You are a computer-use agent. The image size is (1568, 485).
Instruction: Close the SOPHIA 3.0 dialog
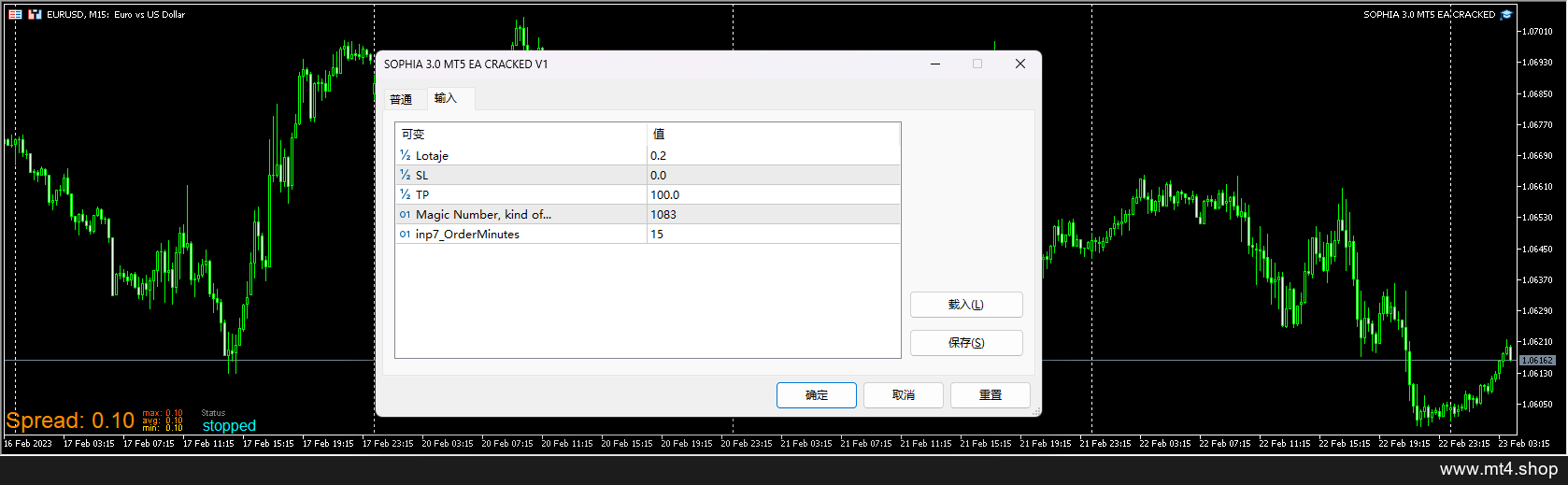pyautogui.click(x=1020, y=64)
